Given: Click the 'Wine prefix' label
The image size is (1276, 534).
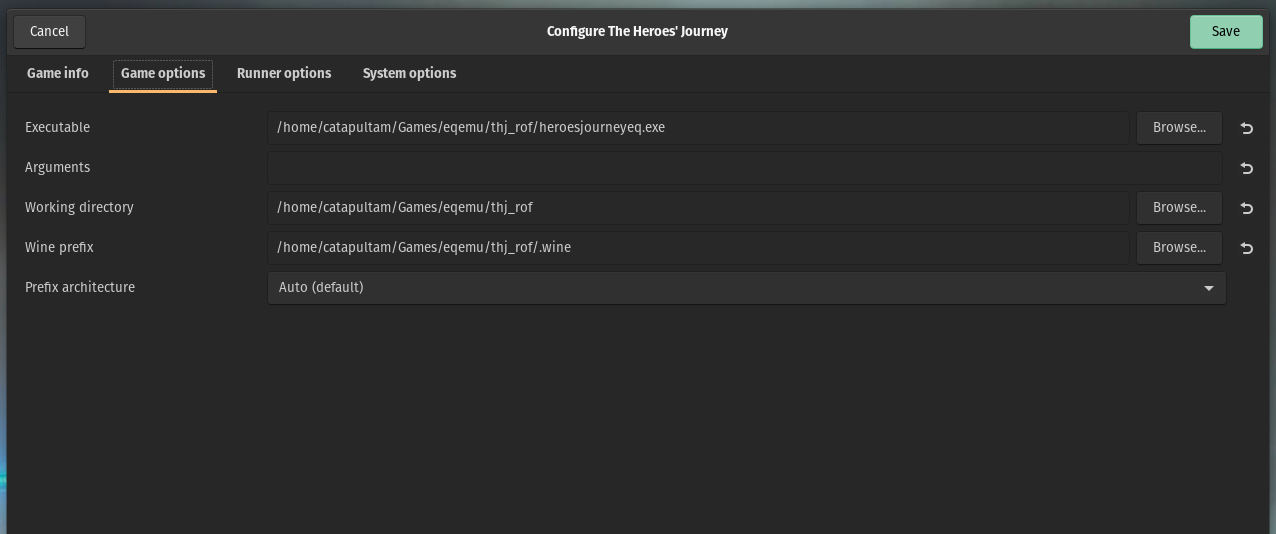Looking at the screenshot, I should click(59, 248).
